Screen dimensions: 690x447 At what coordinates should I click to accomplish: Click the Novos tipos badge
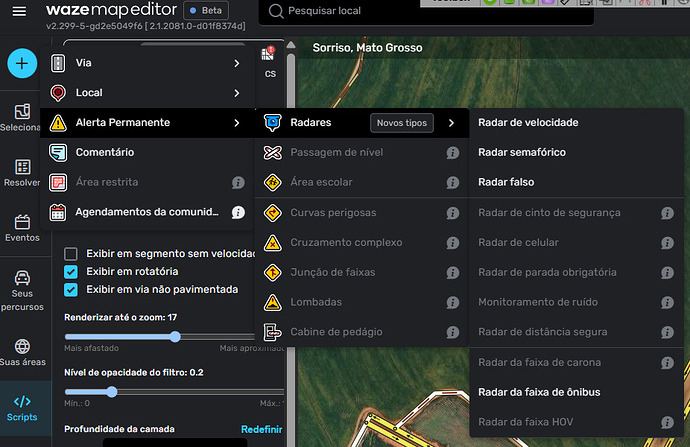pyautogui.click(x=402, y=123)
